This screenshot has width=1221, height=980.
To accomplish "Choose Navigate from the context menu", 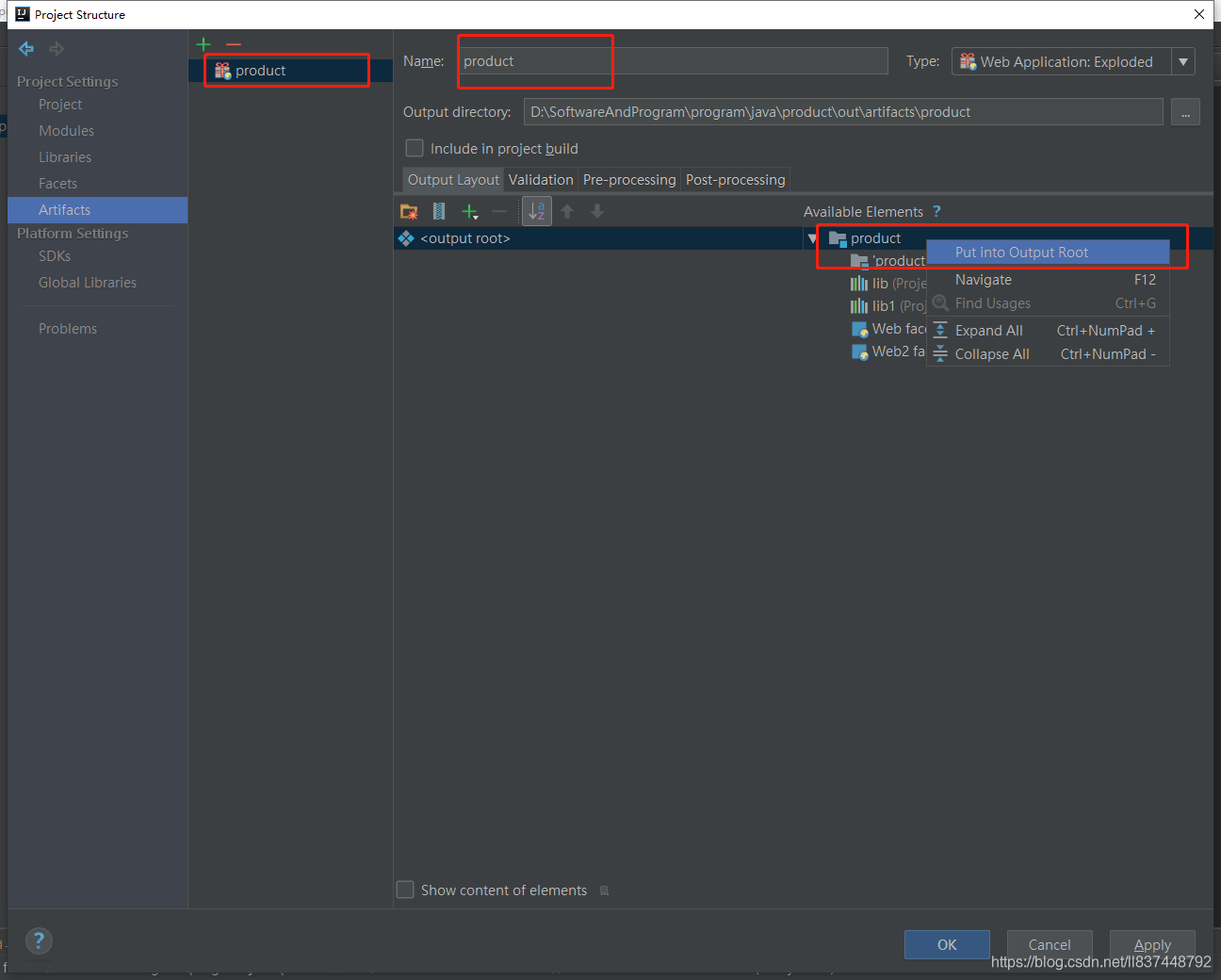I will (x=1048, y=280).
